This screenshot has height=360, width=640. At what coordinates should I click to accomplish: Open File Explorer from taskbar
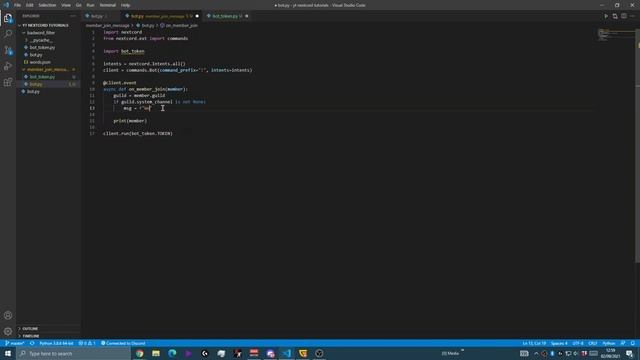[x=156, y=353]
